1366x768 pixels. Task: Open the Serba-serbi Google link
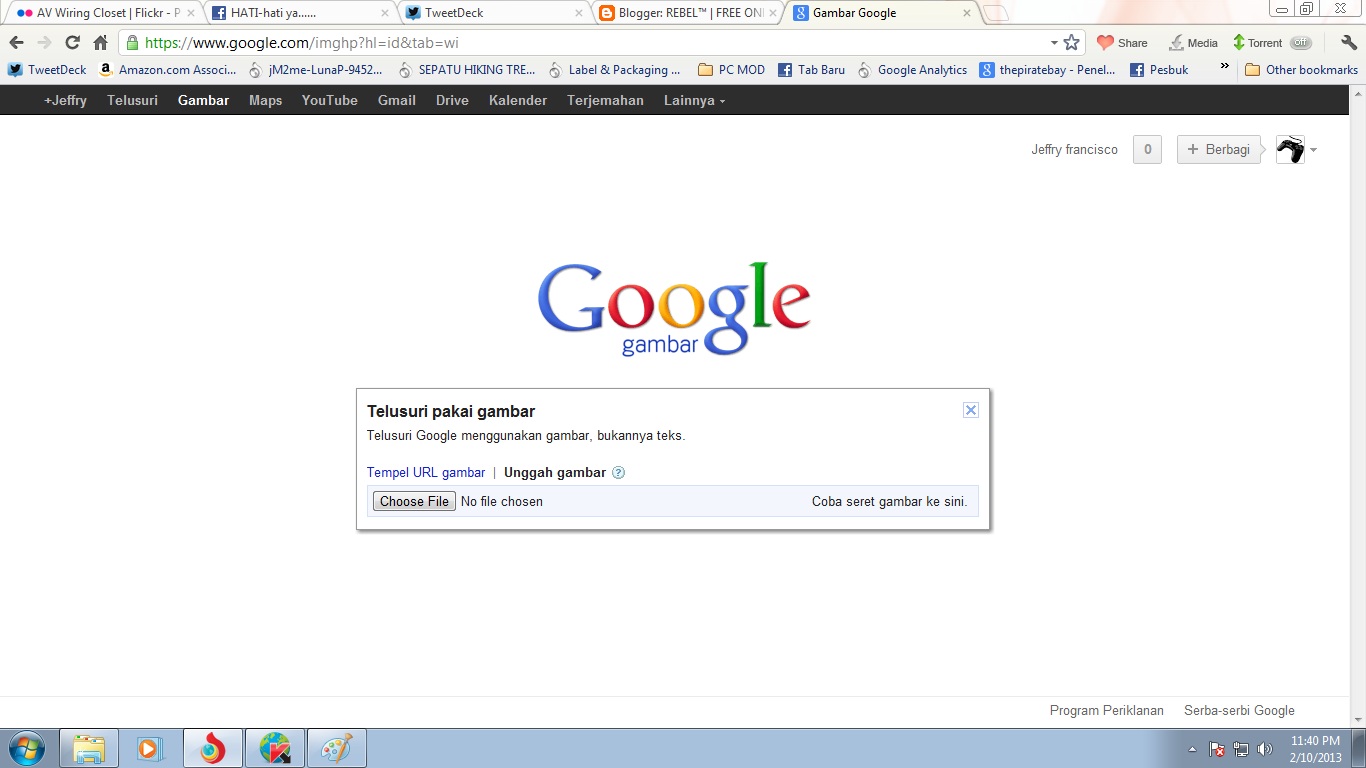point(1239,711)
